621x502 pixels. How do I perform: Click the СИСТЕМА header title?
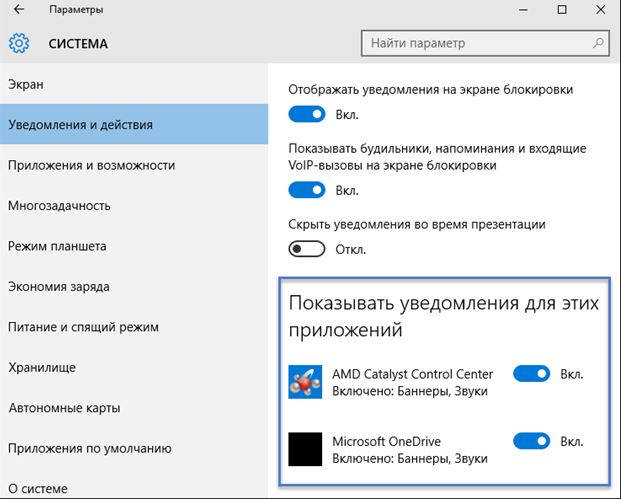78,44
